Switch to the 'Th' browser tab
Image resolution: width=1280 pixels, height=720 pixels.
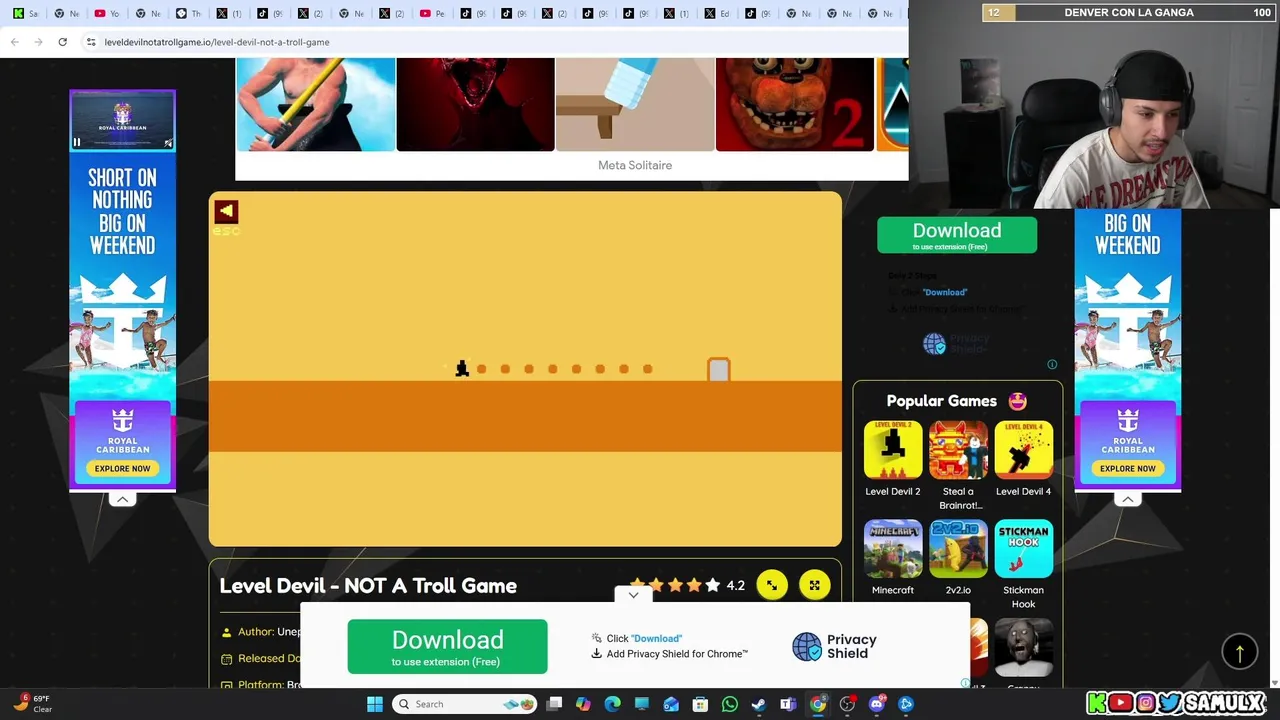point(188,13)
